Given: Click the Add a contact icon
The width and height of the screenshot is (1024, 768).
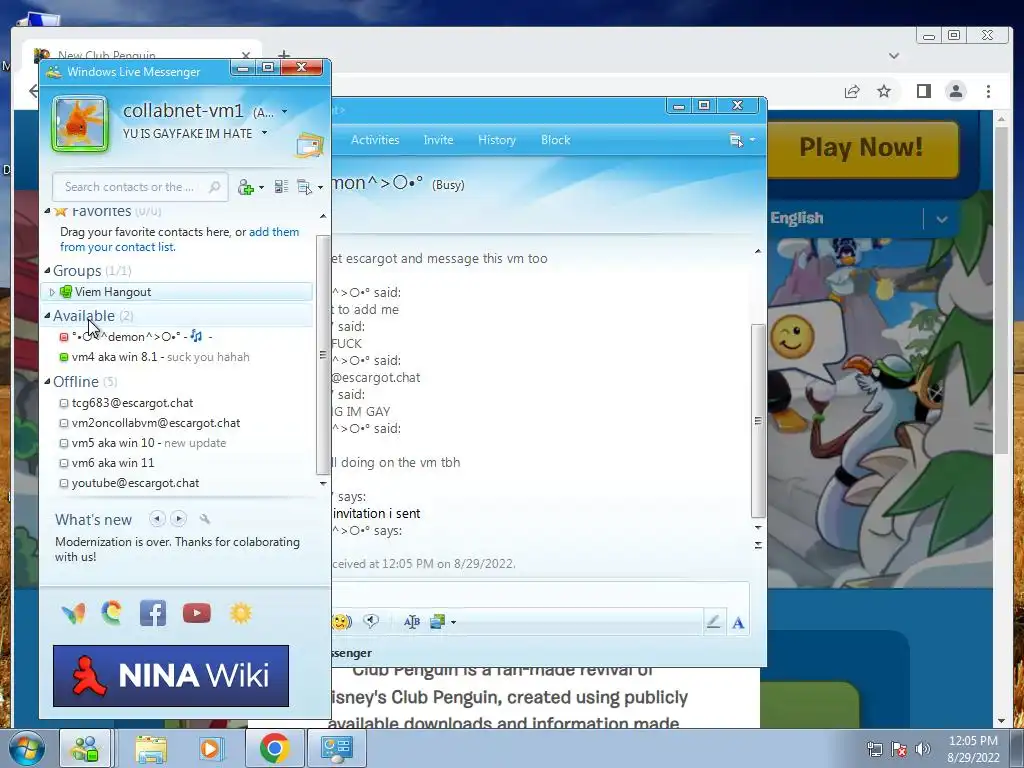Looking at the screenshot, I should (246, 187).
